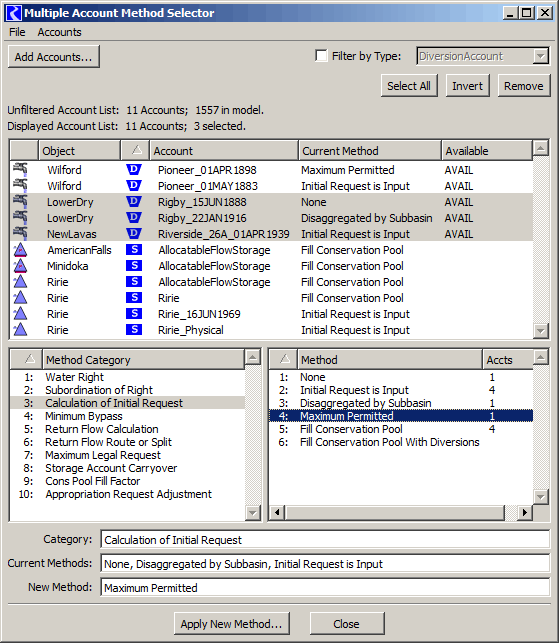This screenshot has height=643, width=559.
Task: Click the Invert selection button
Action: pos(468,86)
